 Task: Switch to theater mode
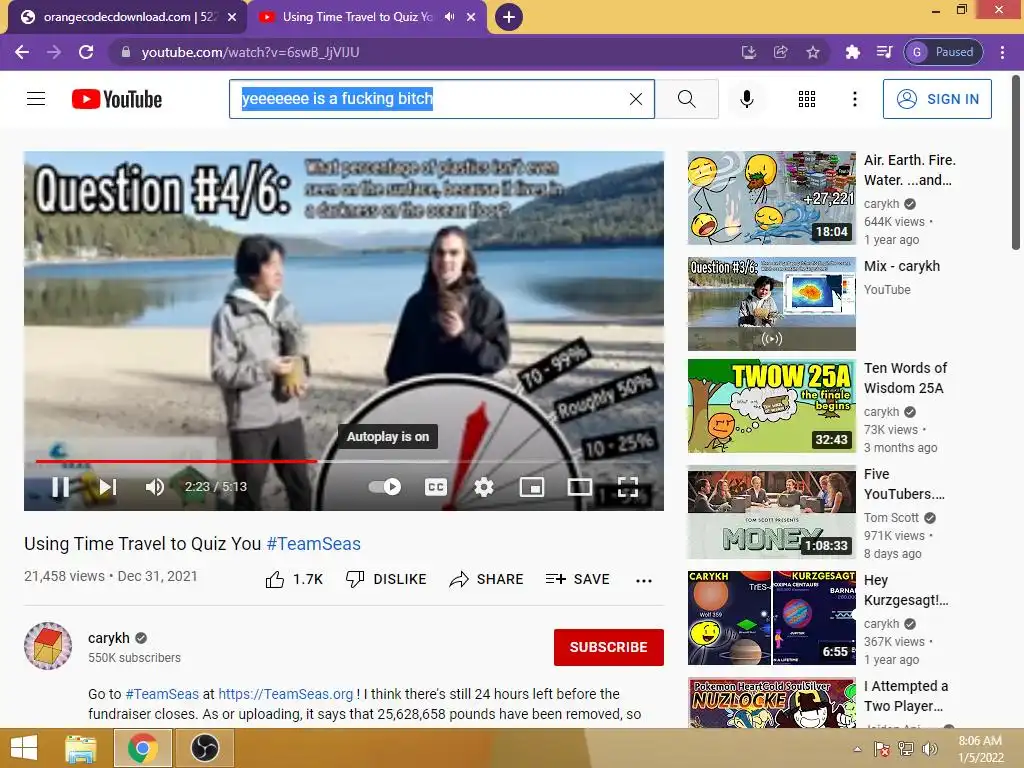(x=580, y=487)
